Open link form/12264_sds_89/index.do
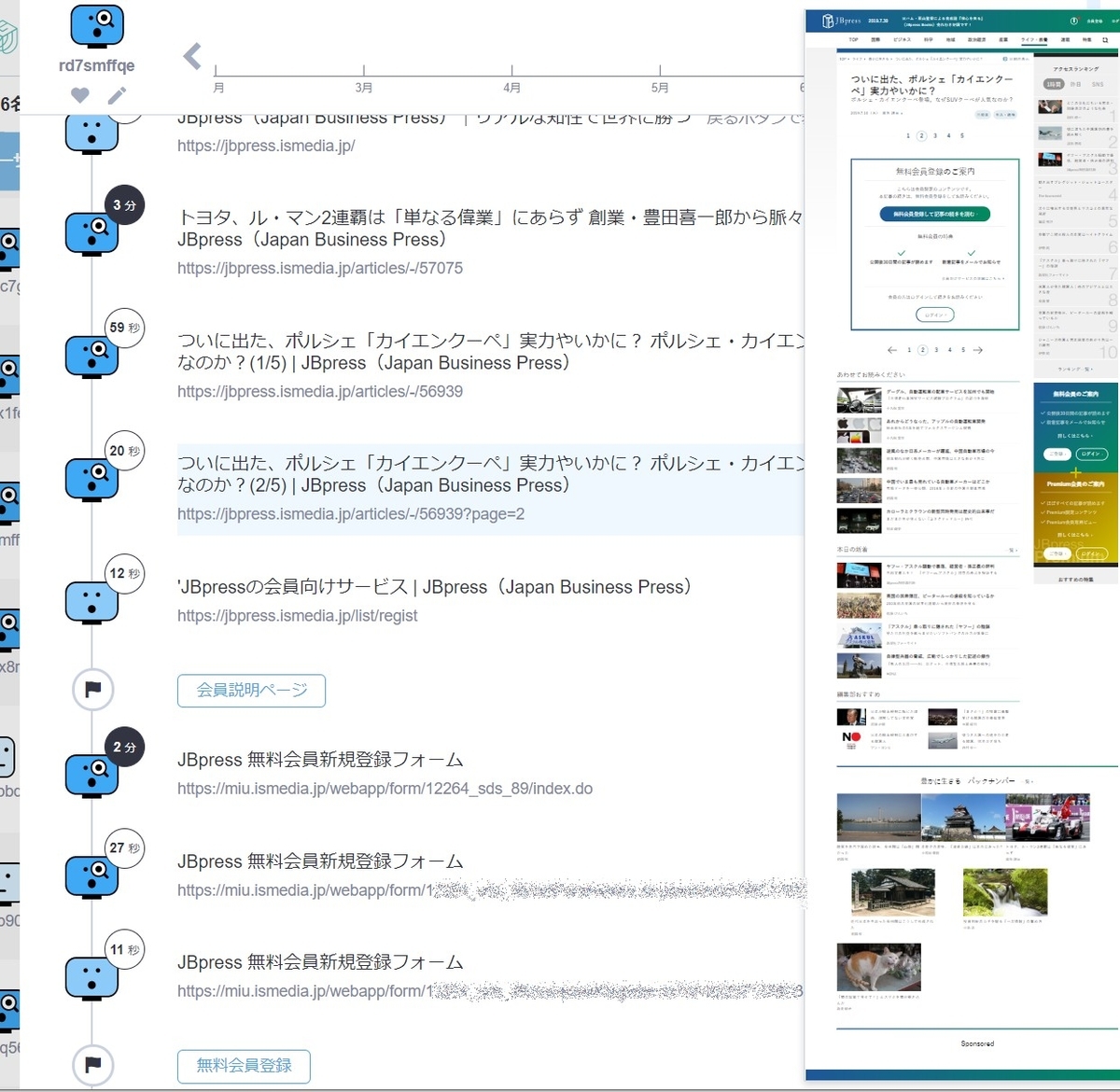 385,789
